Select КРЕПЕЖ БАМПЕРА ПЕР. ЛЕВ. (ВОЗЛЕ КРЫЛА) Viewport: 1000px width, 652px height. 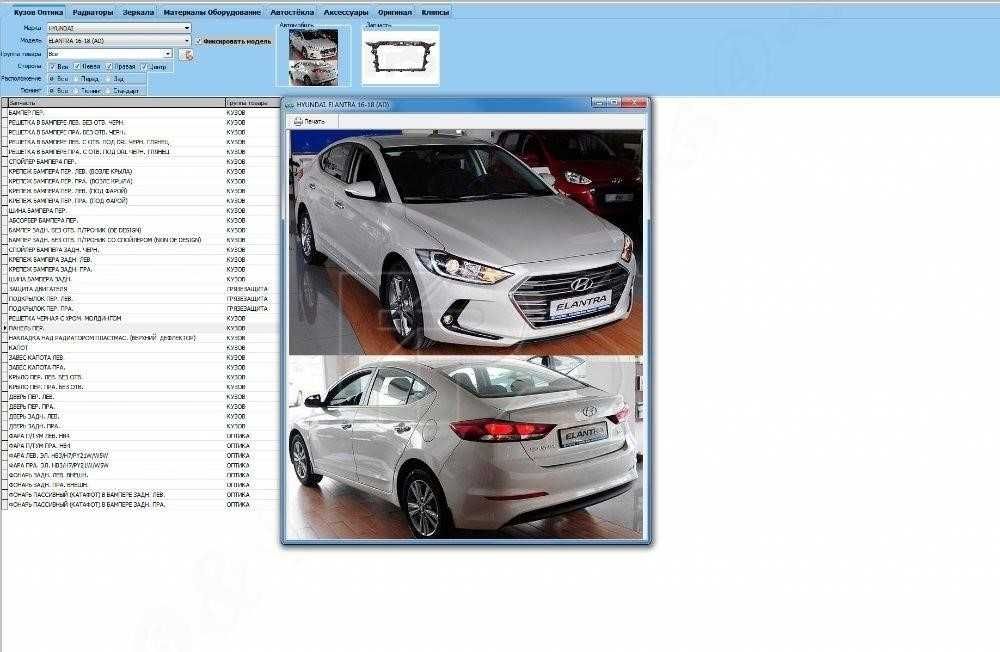tap(143, 171)
